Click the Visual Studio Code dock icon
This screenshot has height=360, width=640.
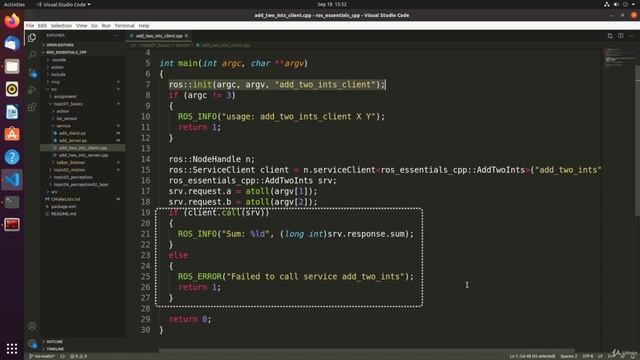coord(12,180)
